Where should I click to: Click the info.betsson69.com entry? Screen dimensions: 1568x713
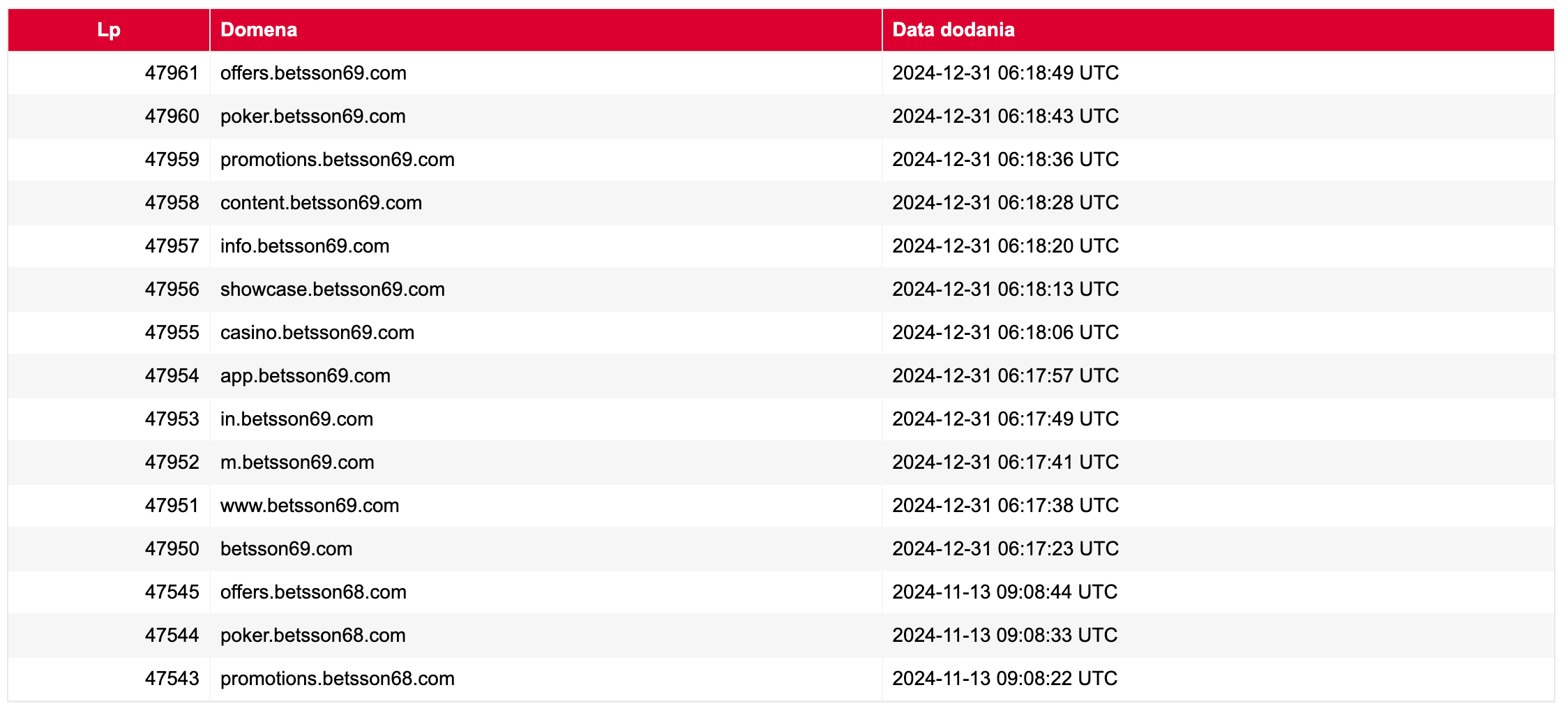305,246
